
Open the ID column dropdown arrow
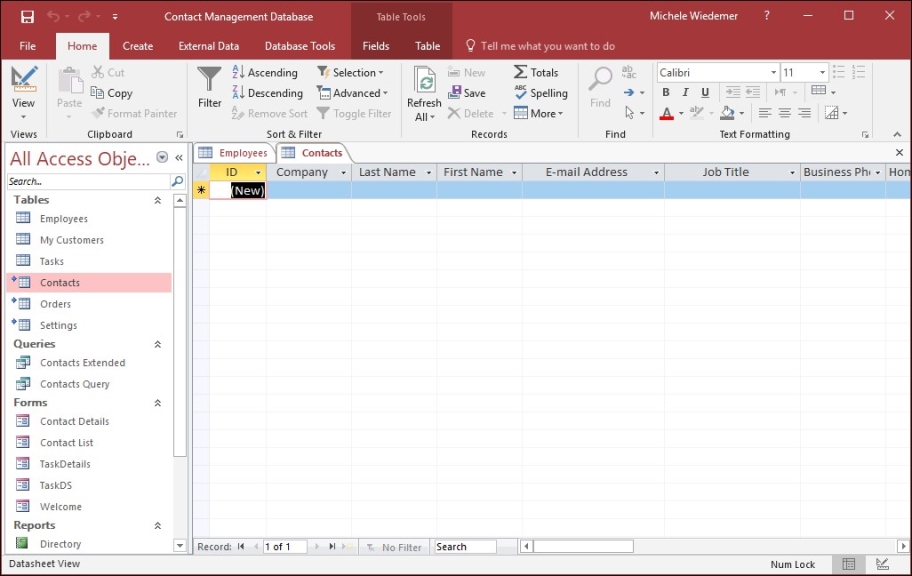click(x=258, y=172)
